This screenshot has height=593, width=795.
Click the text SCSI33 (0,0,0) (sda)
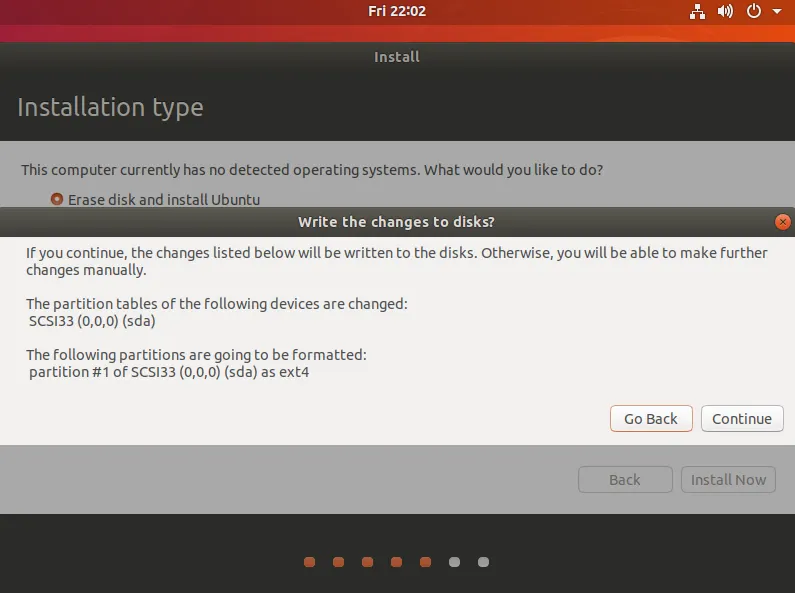click(x=92, y=321)
